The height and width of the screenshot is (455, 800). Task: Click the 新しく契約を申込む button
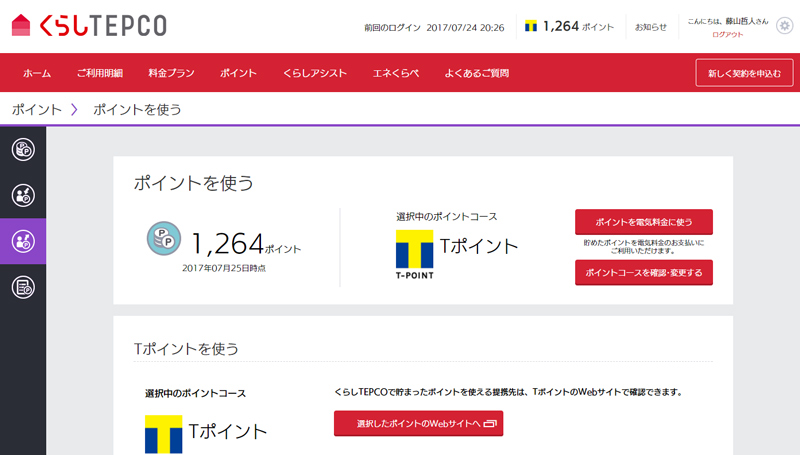(744, 73)
